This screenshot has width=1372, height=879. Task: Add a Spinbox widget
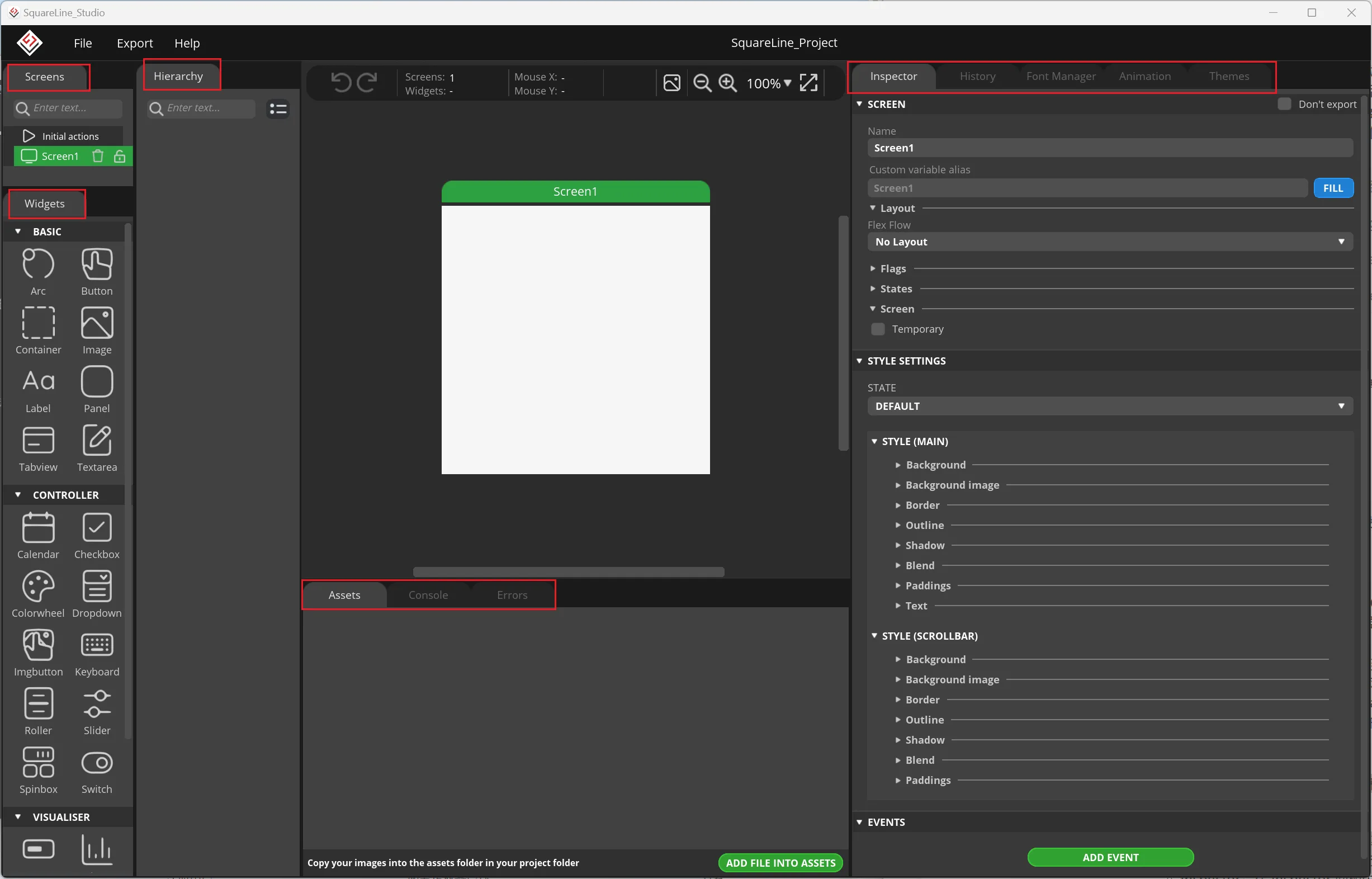coord(38,771)
